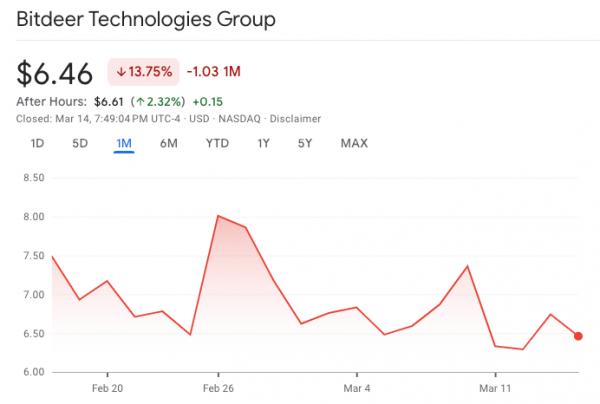Select the active 1M range tab
The width and height of the screenshot is (600, 404).
click(x=124, y=143)
